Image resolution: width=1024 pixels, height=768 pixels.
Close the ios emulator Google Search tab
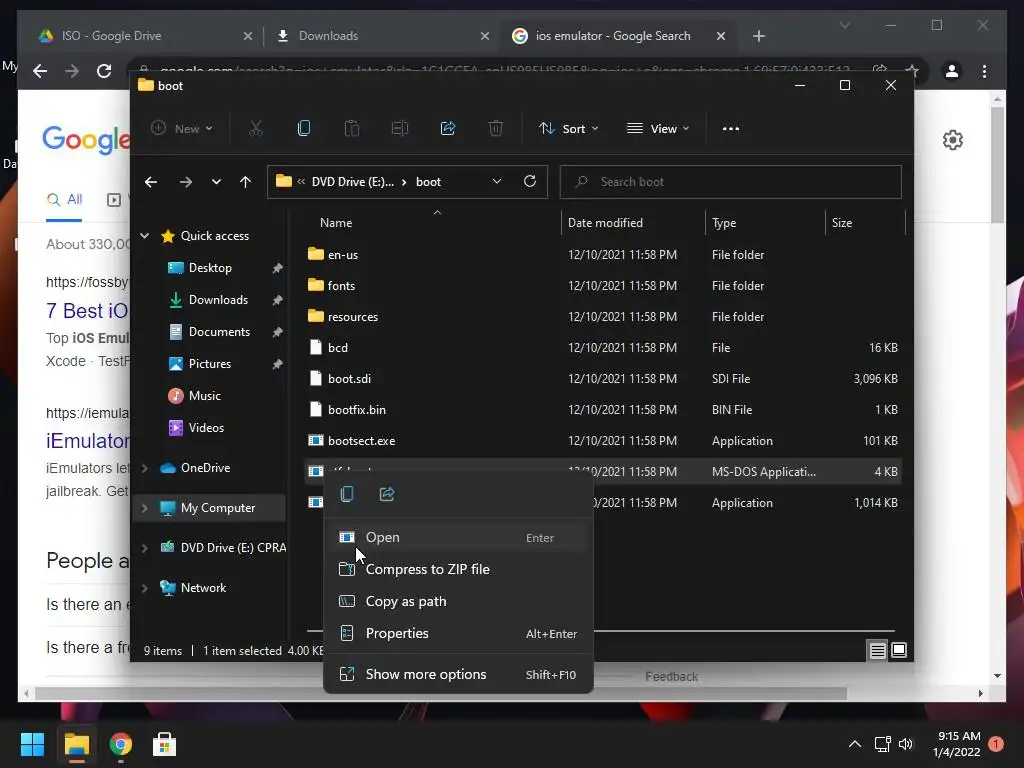(x=721, y=36)
